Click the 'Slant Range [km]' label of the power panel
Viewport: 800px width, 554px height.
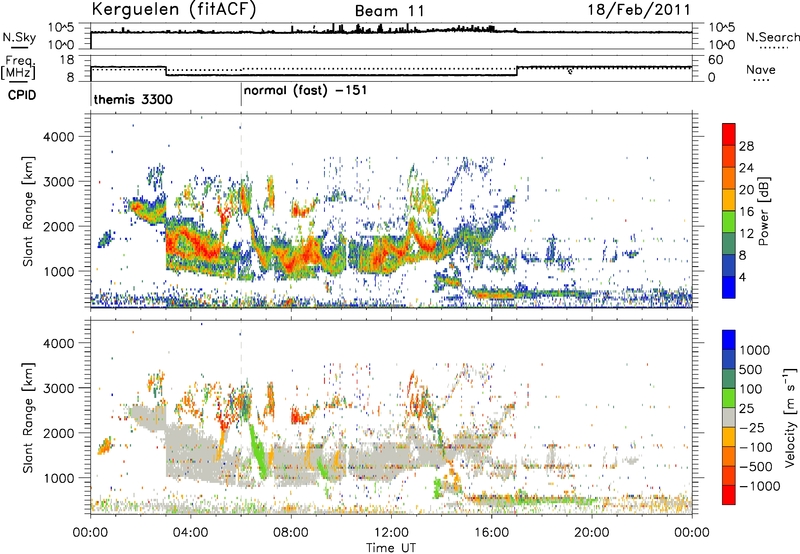pyautogui.click(x=28, y=211)
